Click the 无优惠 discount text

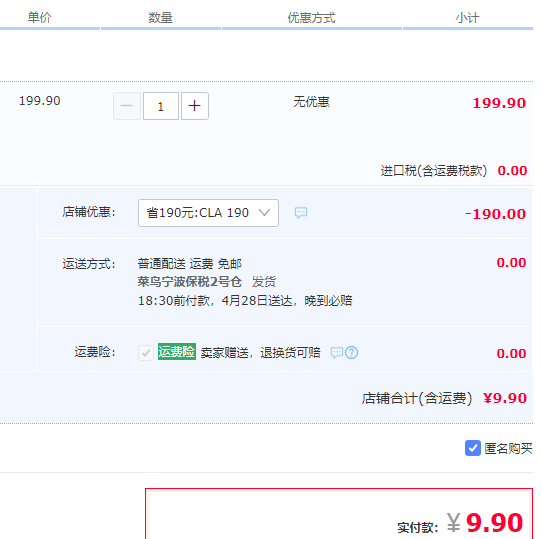click(x=311, y=102)
